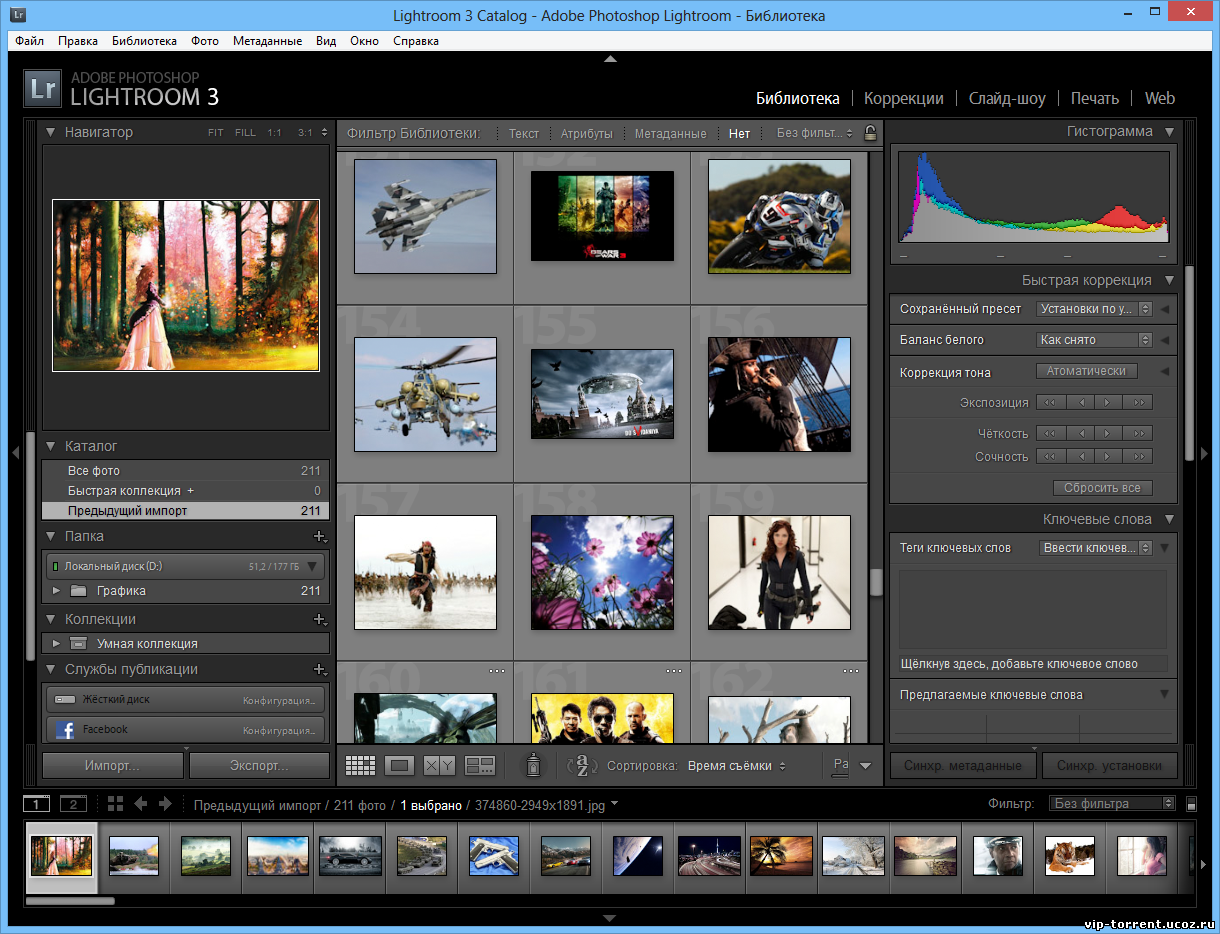
Task: Hide filmstrip with bottom center arrow
Action: click(x=610, y=918)
